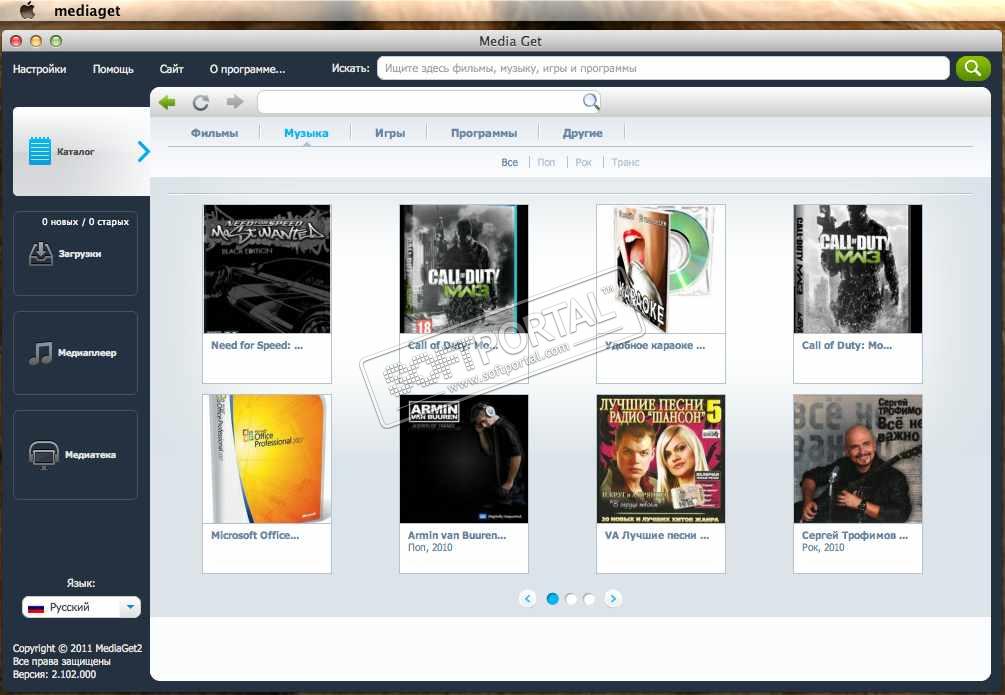Screen dimensions: 1005x695
Task: Filter music genre by Транс
Action: (626, 162)
